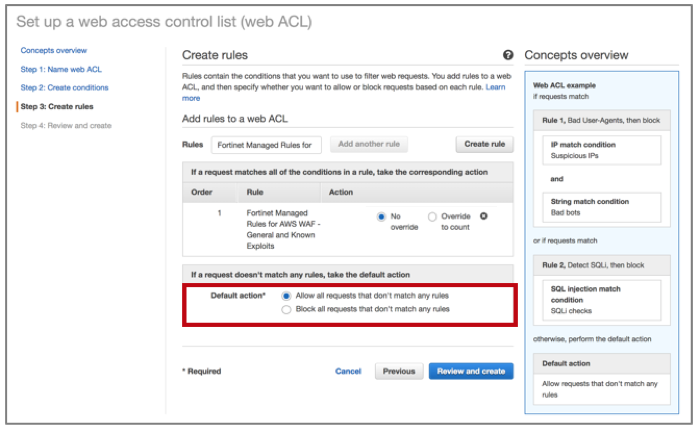The image size is (700, 431).
Task: Open Concepts overview in the sidebar
Action: point(53,50)
